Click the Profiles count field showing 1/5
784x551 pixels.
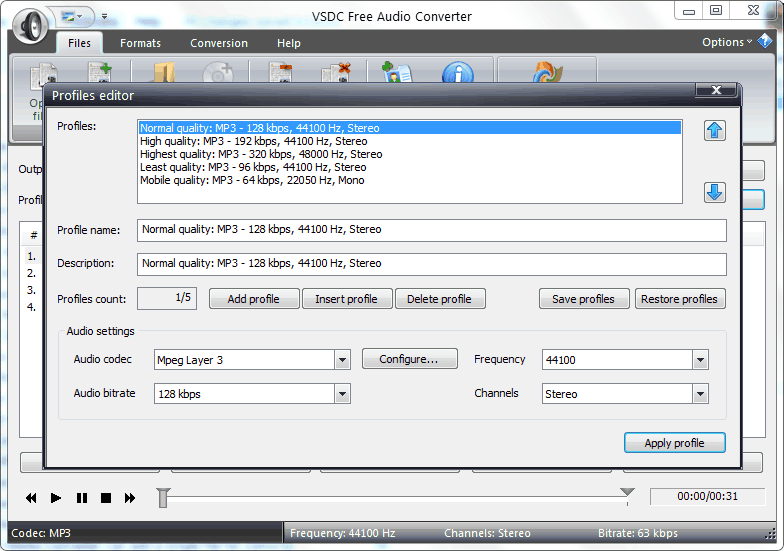pos(167,298)
